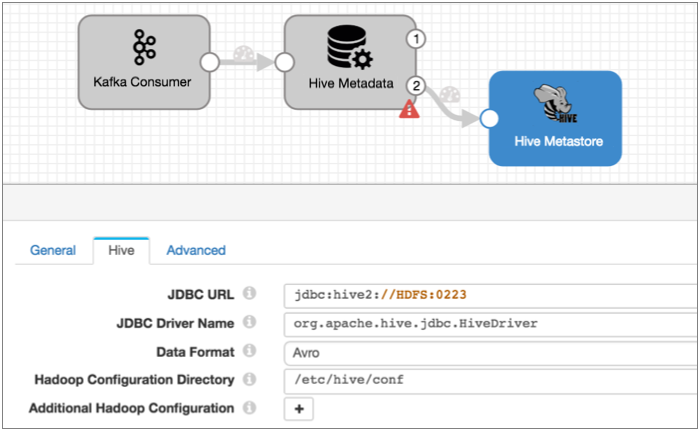Screen dimensions: 700x431
Task: Open the General tab
Action: tap(53, 250)
